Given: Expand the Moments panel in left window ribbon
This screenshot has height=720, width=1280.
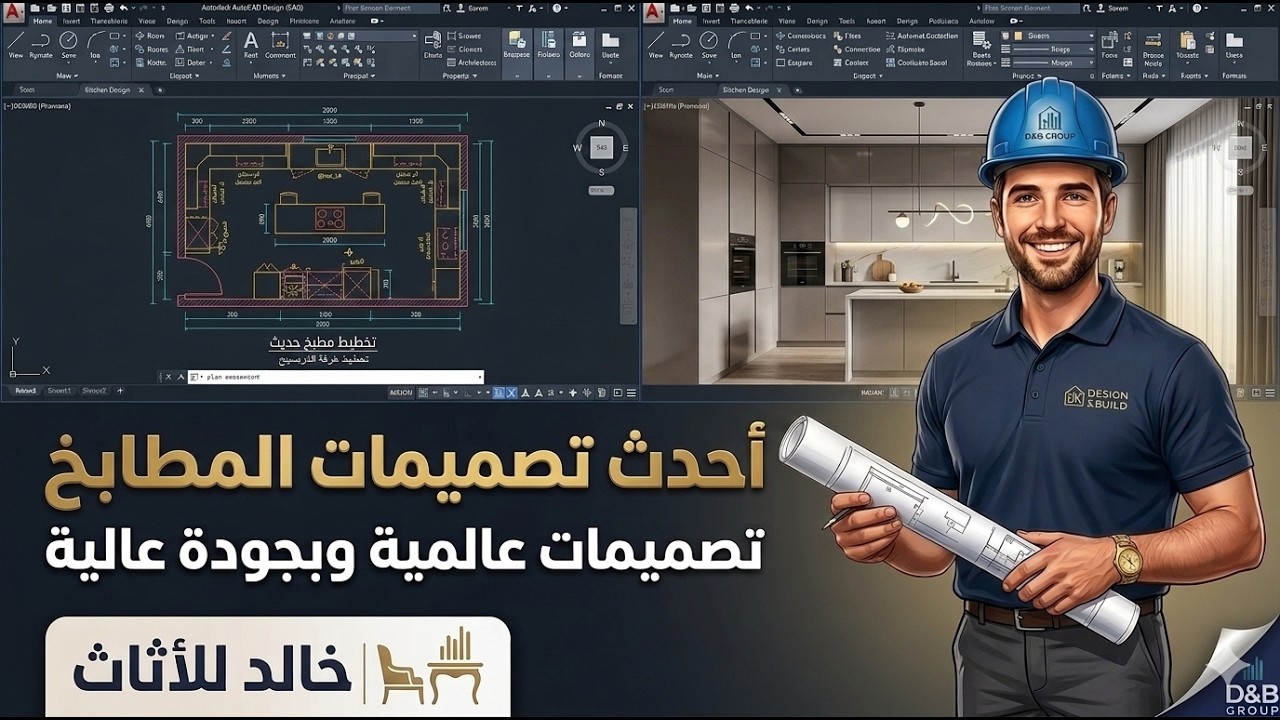Looking at the screenshot, I should pos(269,76).
